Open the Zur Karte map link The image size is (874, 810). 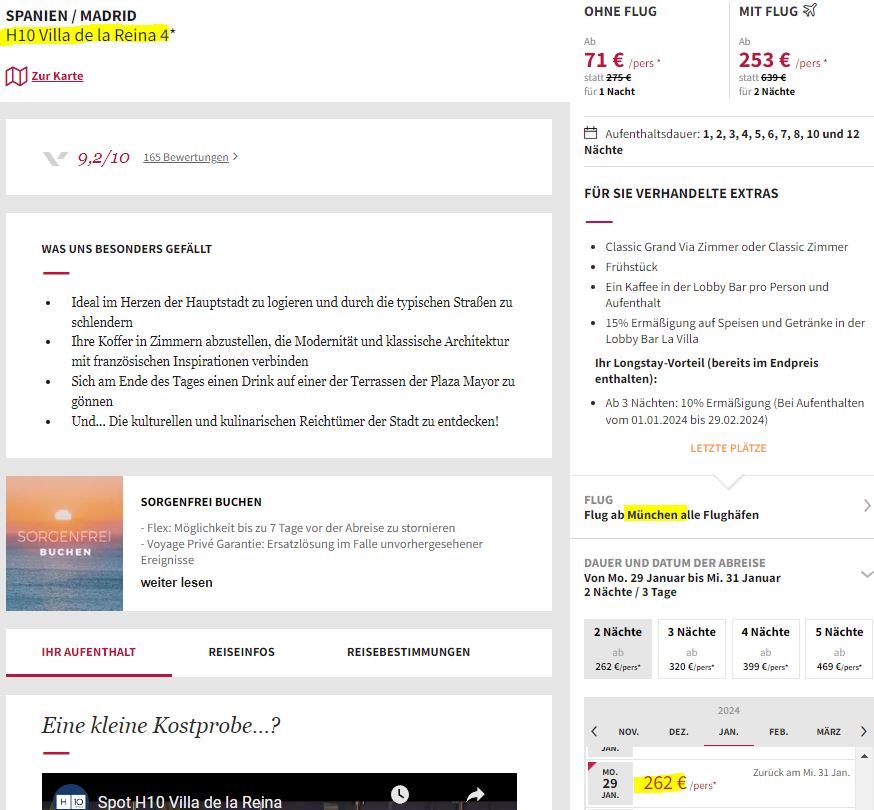click(57, 76)
